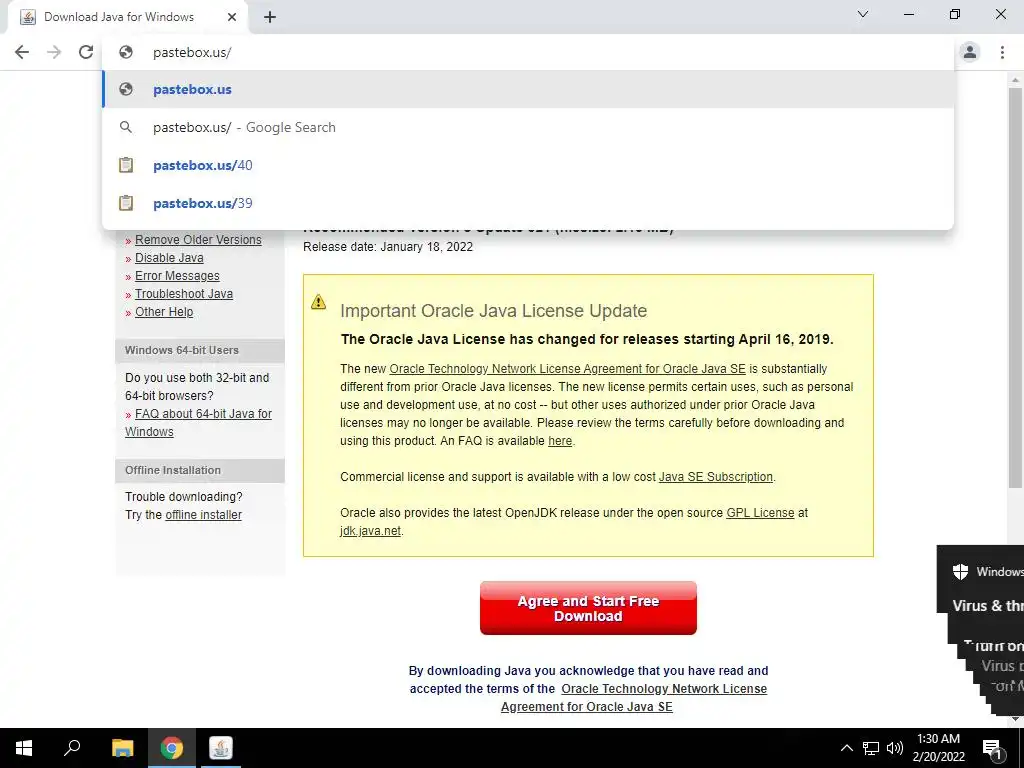Open the Windows Start menu
The image size is (1024, 768).
click(x=24, y=748)
